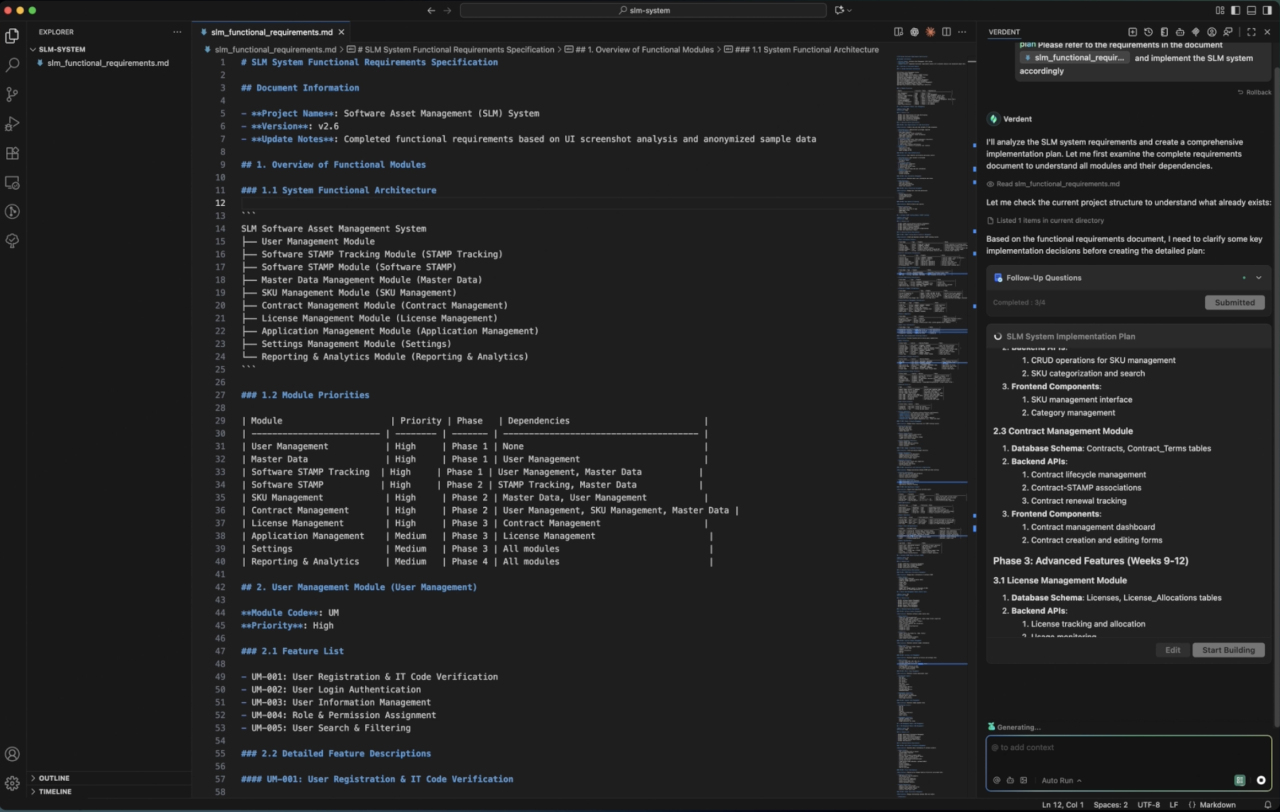Toggle the green mode switch beside send button
The image size is (1280, 812).
click(x=1240, y=780)
